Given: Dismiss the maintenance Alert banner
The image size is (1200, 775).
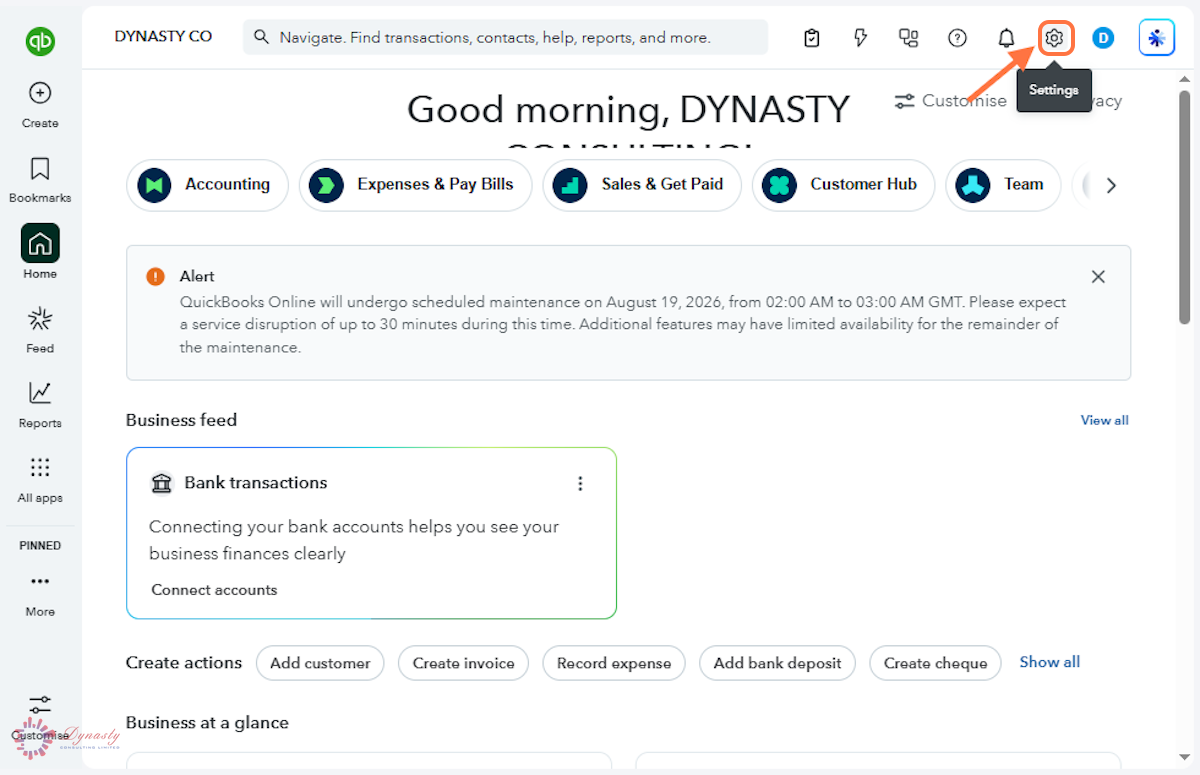Looking at the screenshot, I should point(1098,277).
